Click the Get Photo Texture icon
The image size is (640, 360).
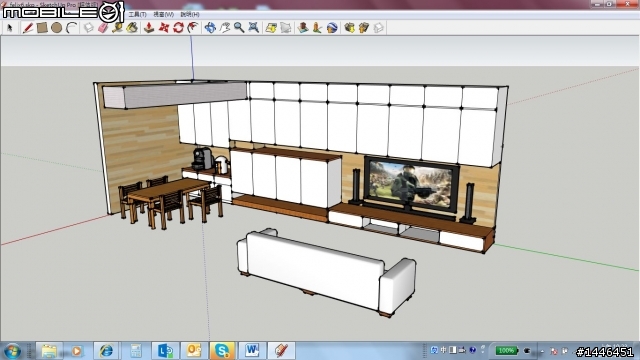349,28
